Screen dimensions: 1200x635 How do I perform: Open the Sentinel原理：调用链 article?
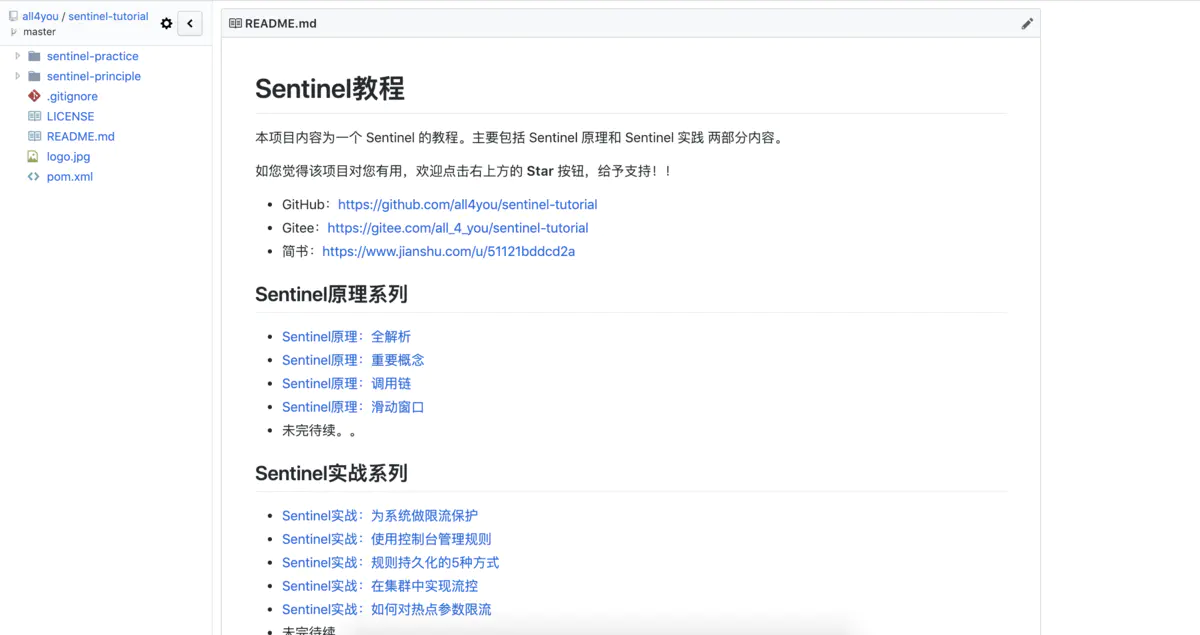click(x=346, y=383)
